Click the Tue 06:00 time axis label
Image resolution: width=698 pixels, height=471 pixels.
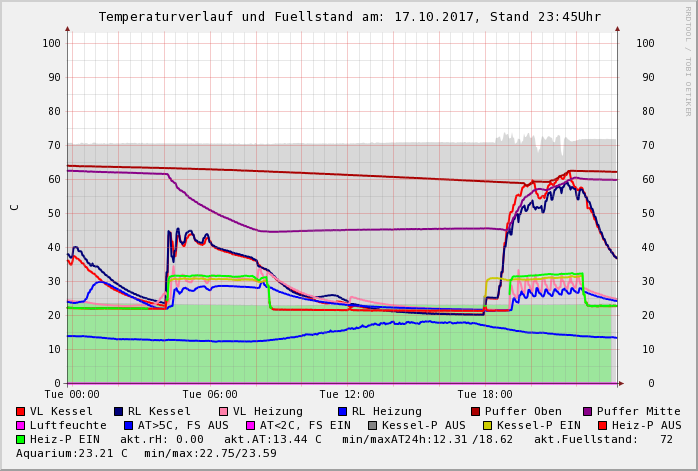click(x=210, y=394)
